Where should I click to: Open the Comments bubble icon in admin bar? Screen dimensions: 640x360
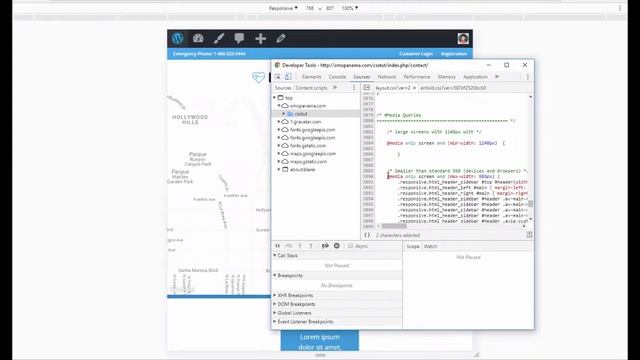click(x=239, y=38)
